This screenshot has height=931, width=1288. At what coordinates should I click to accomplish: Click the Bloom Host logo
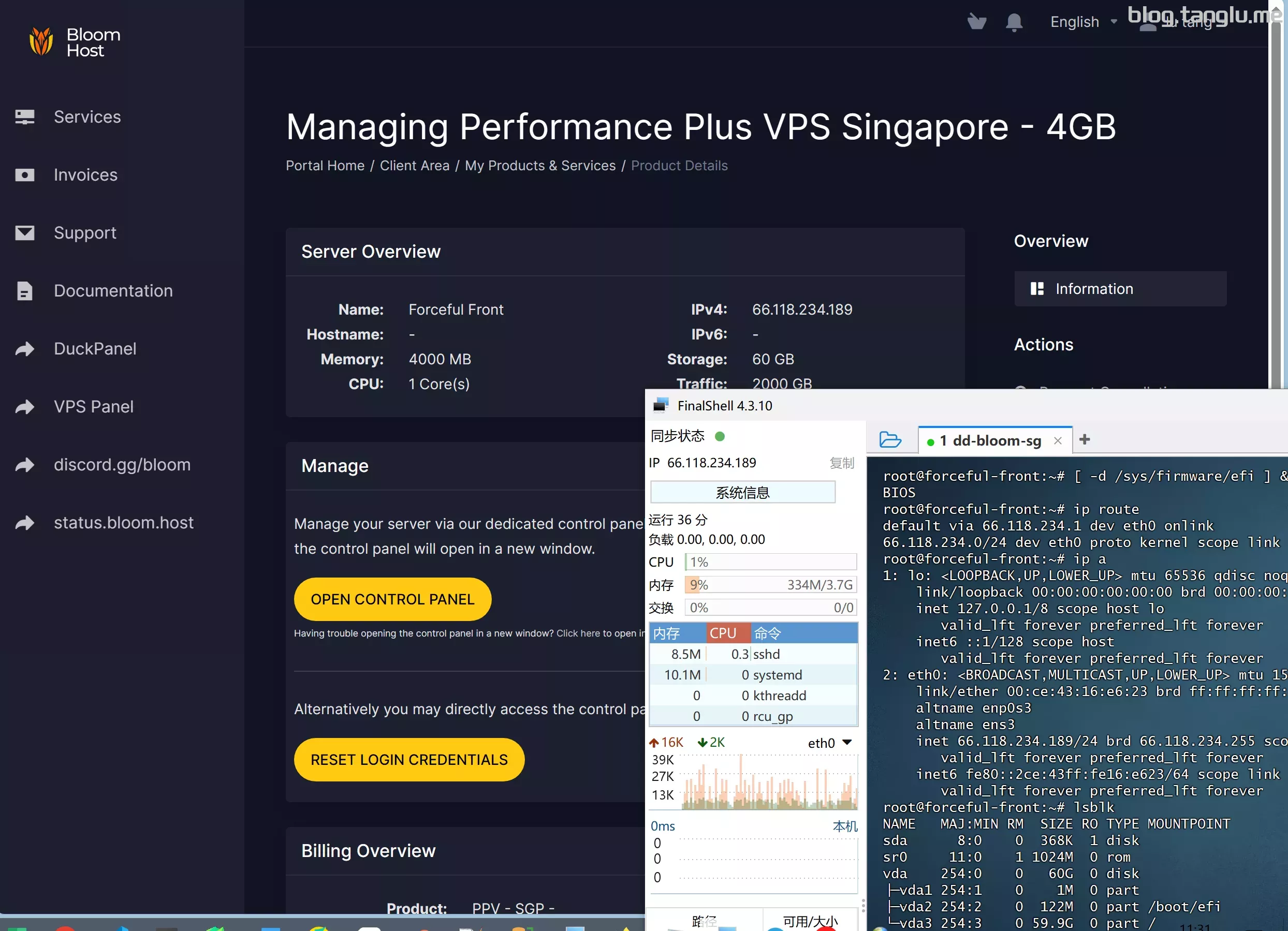(x=75, y=42)
